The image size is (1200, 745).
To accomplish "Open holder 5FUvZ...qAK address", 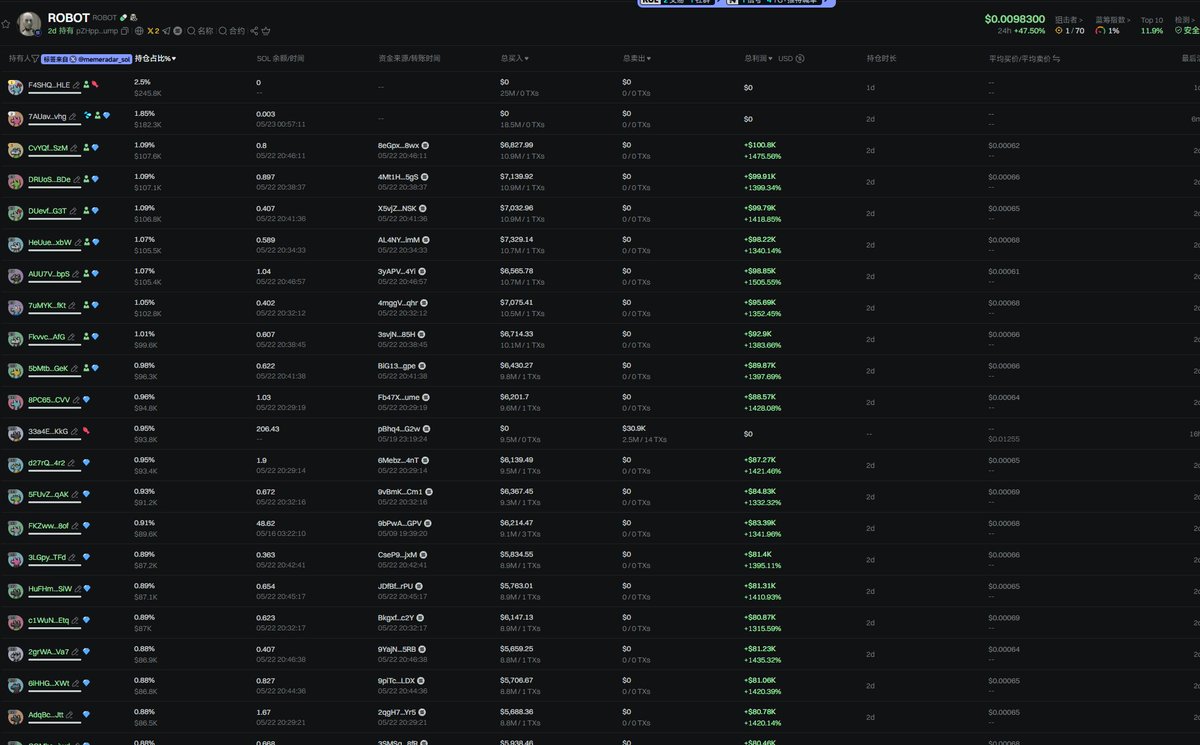I will click(x=48, y=495).
